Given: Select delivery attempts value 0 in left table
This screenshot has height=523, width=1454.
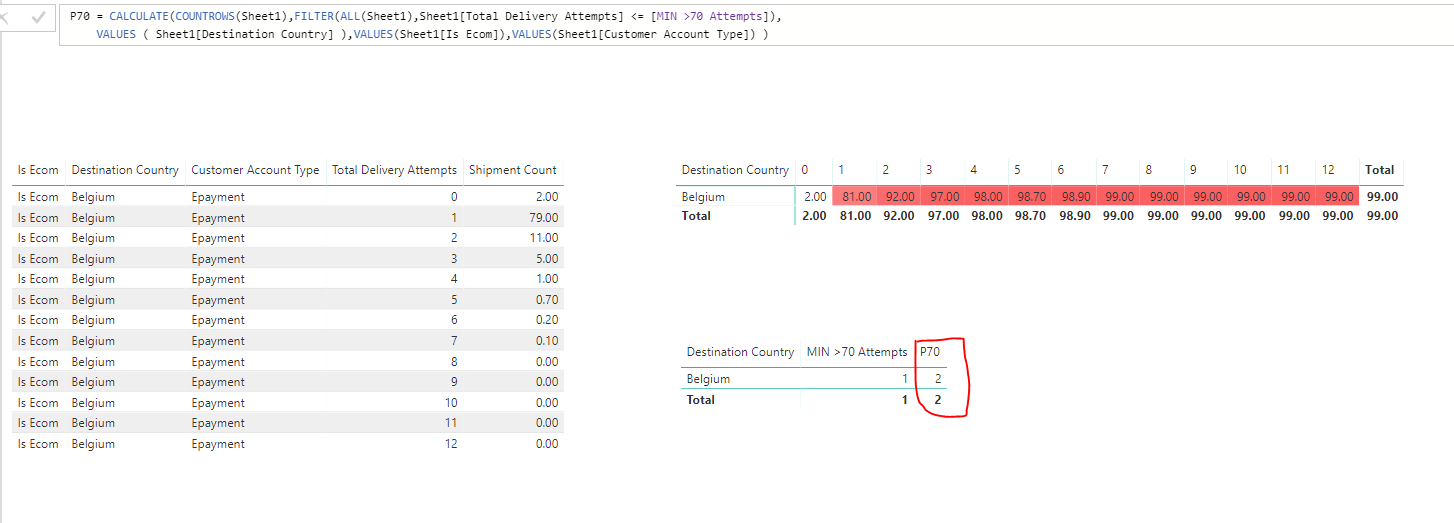Looking at the screenshot, I should point(454,197).
